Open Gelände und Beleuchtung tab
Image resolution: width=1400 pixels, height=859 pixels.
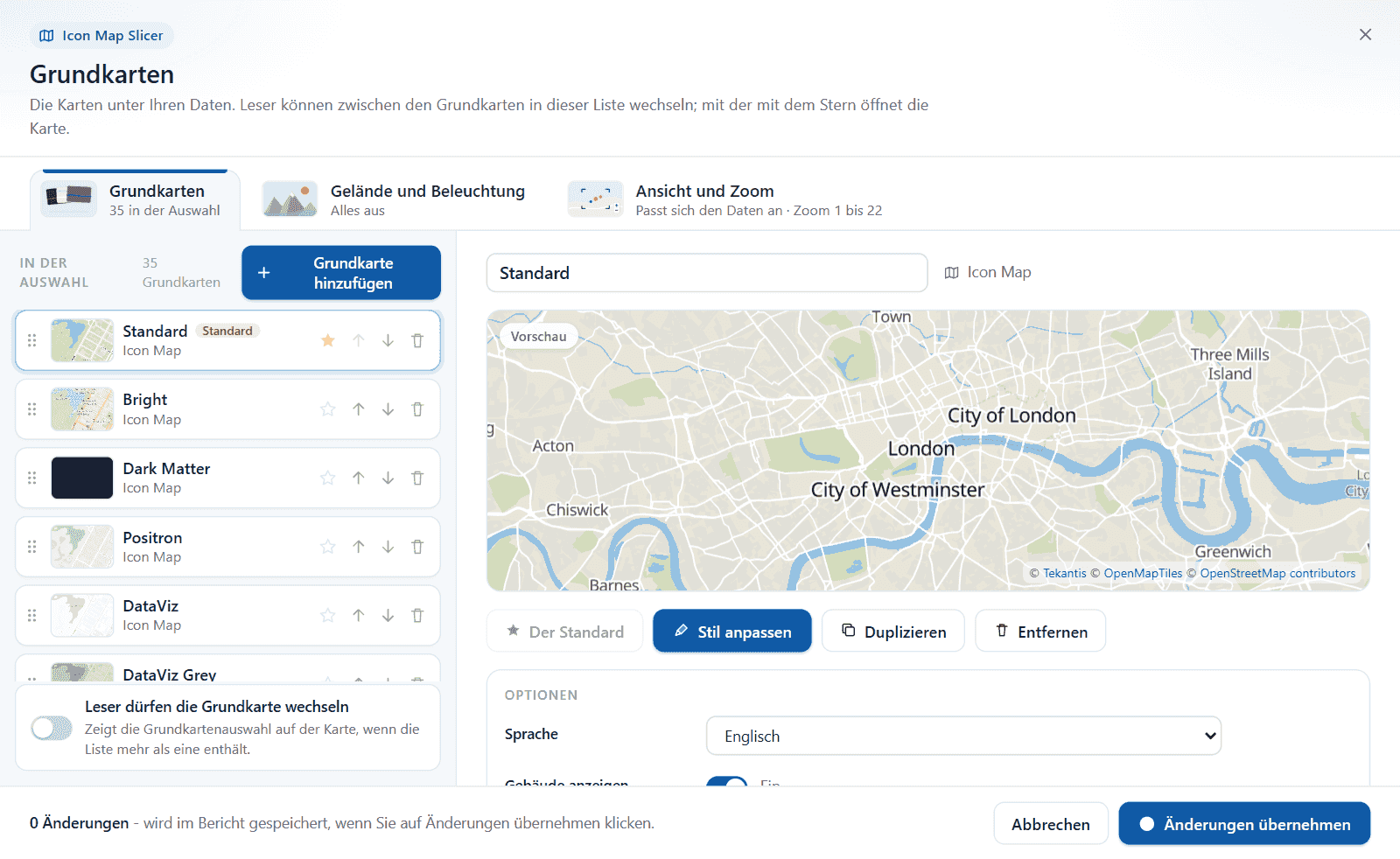click(394, 199)
